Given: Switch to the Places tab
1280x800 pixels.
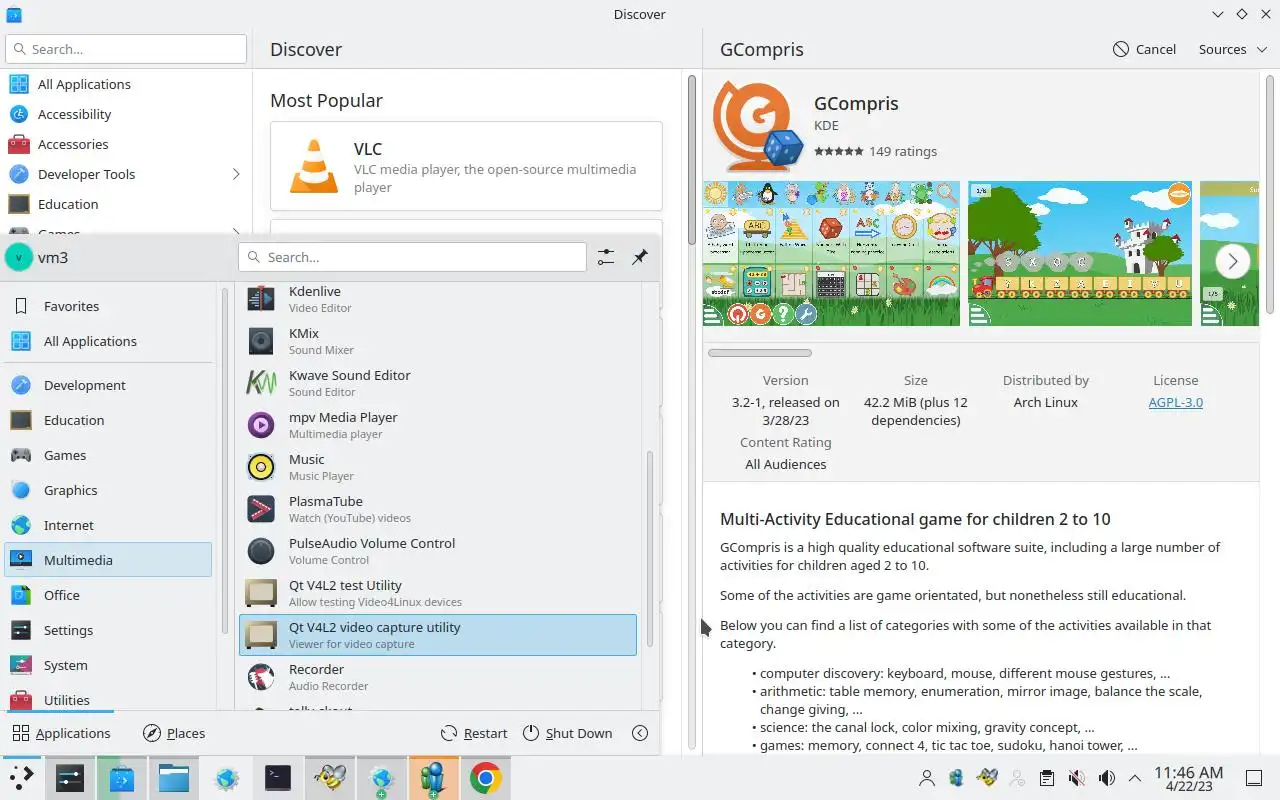Looking at the screenshot, I should tap(174, 733).
